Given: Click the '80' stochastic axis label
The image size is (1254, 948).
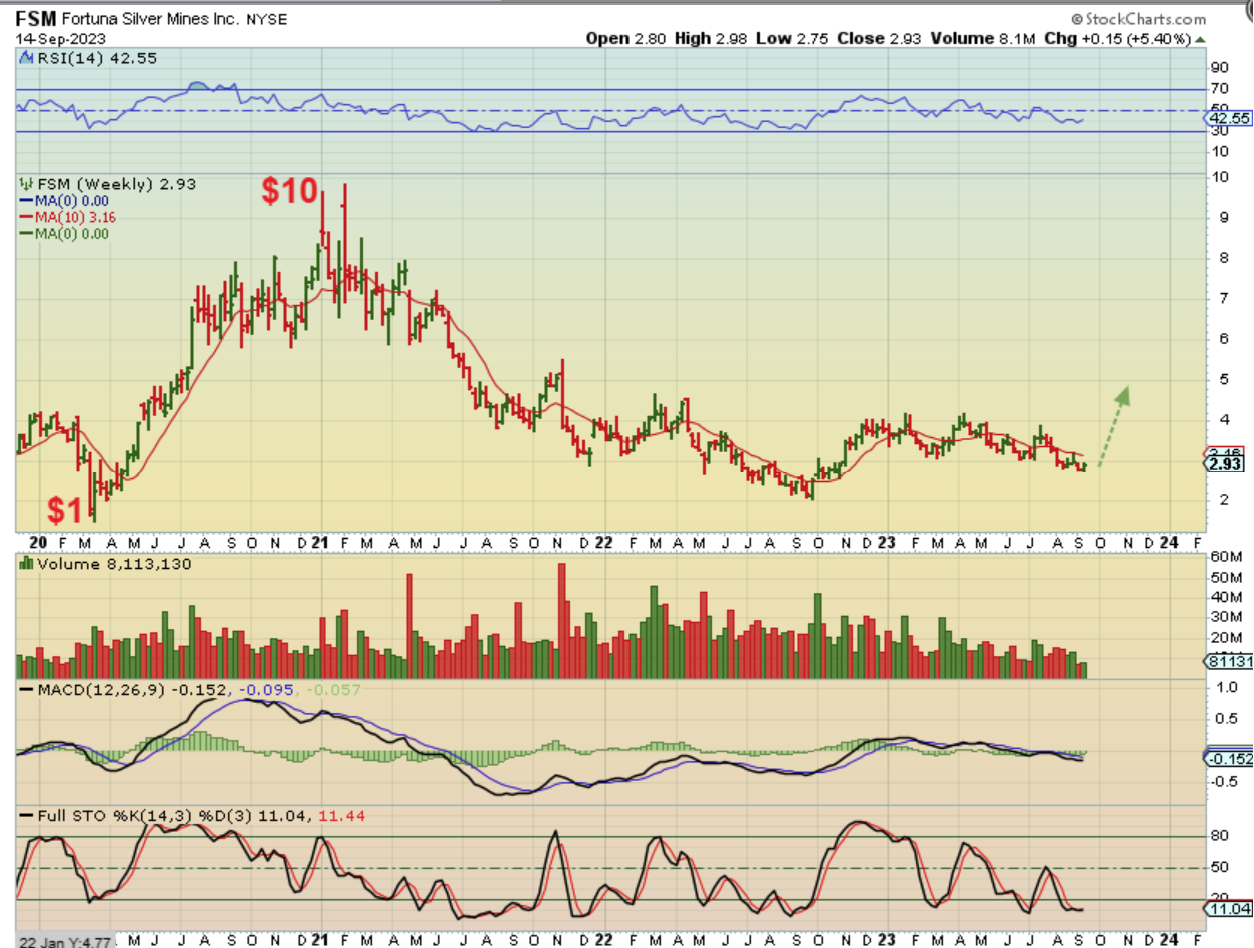Looking at the screenshot, I should coord(1219,835).
